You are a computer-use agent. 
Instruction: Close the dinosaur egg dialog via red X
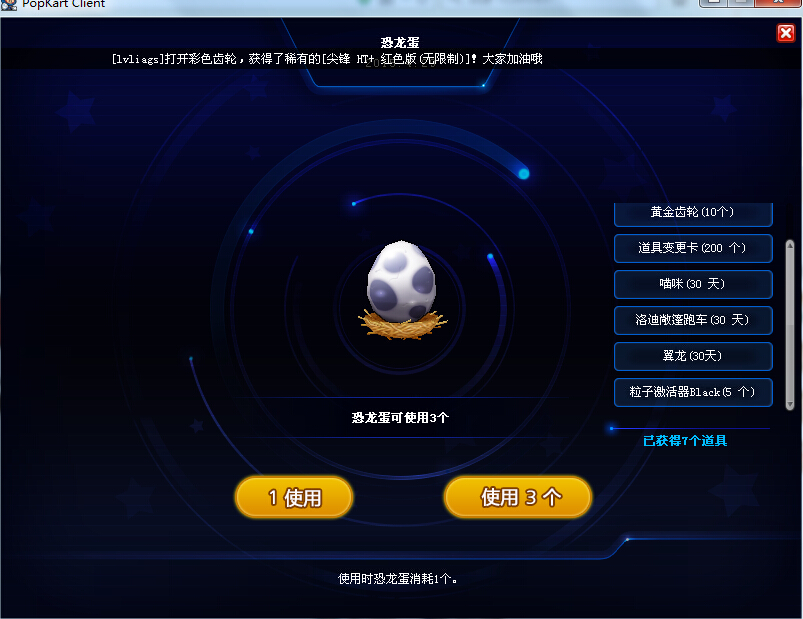(786, 33)
